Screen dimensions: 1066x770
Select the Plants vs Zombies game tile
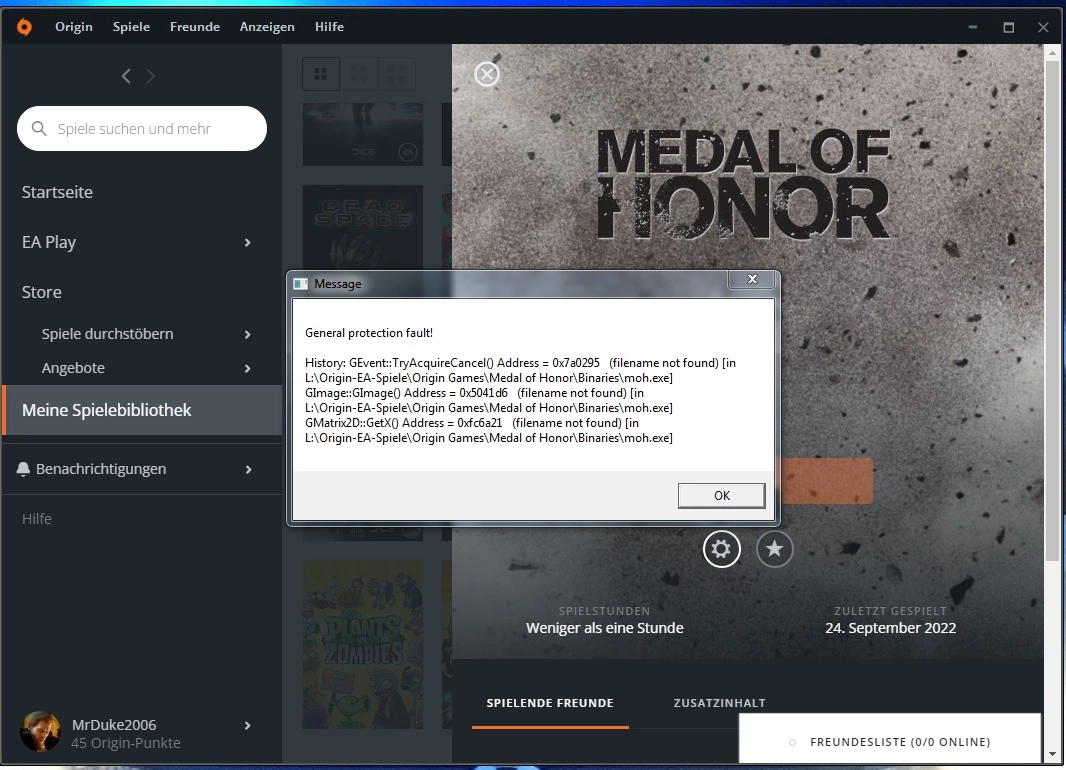click(x=363, y=644)
